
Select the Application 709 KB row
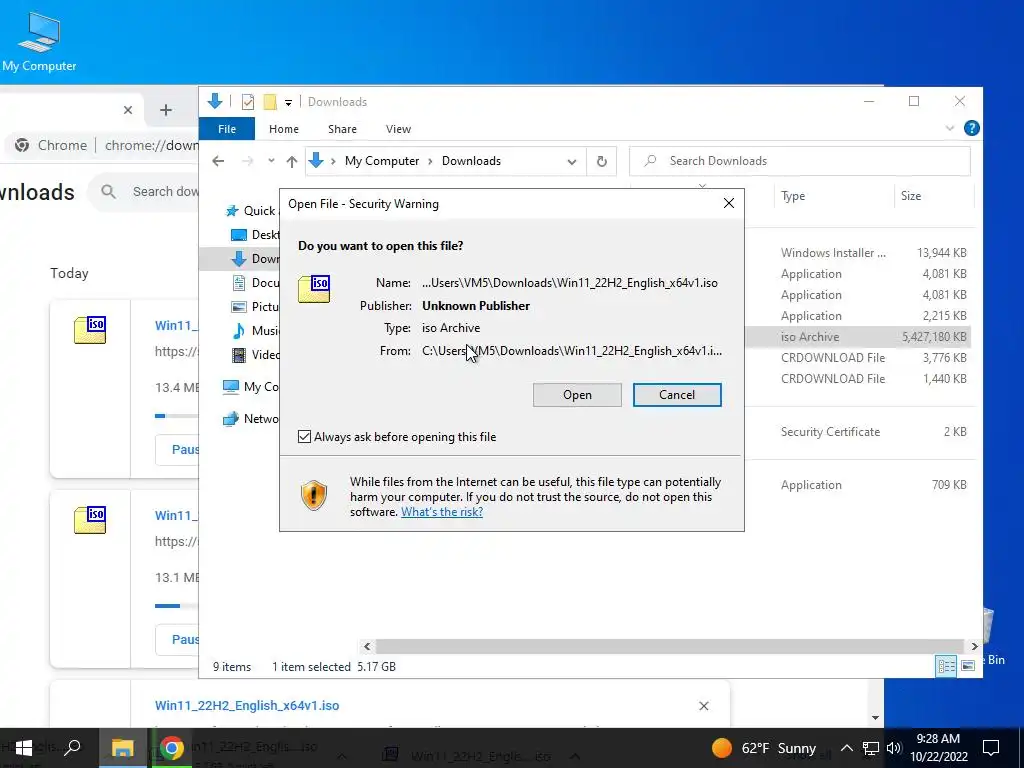pos(857,485)
